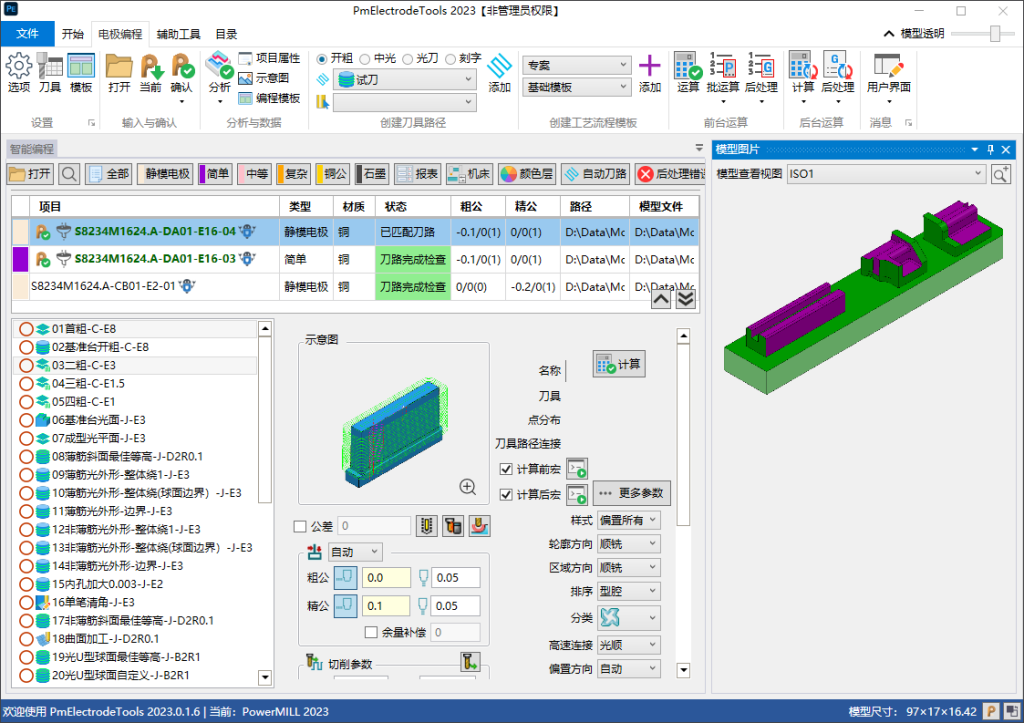This screenshot has width=1024, height=723.
Task: Click the magnifier search icon in toolbar
Action: point(69,174)
